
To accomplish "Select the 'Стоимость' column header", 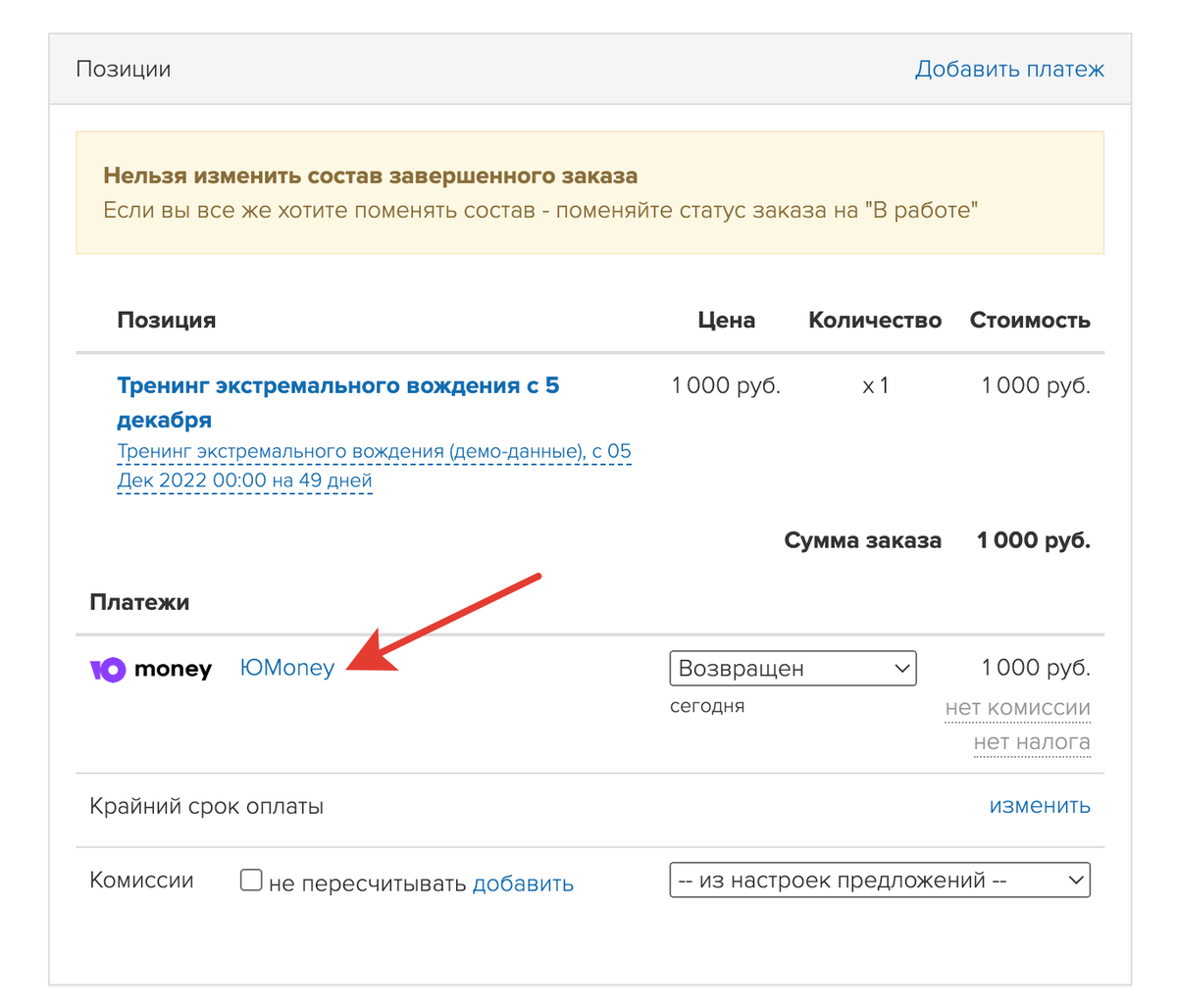I will tap(1030, 321).
